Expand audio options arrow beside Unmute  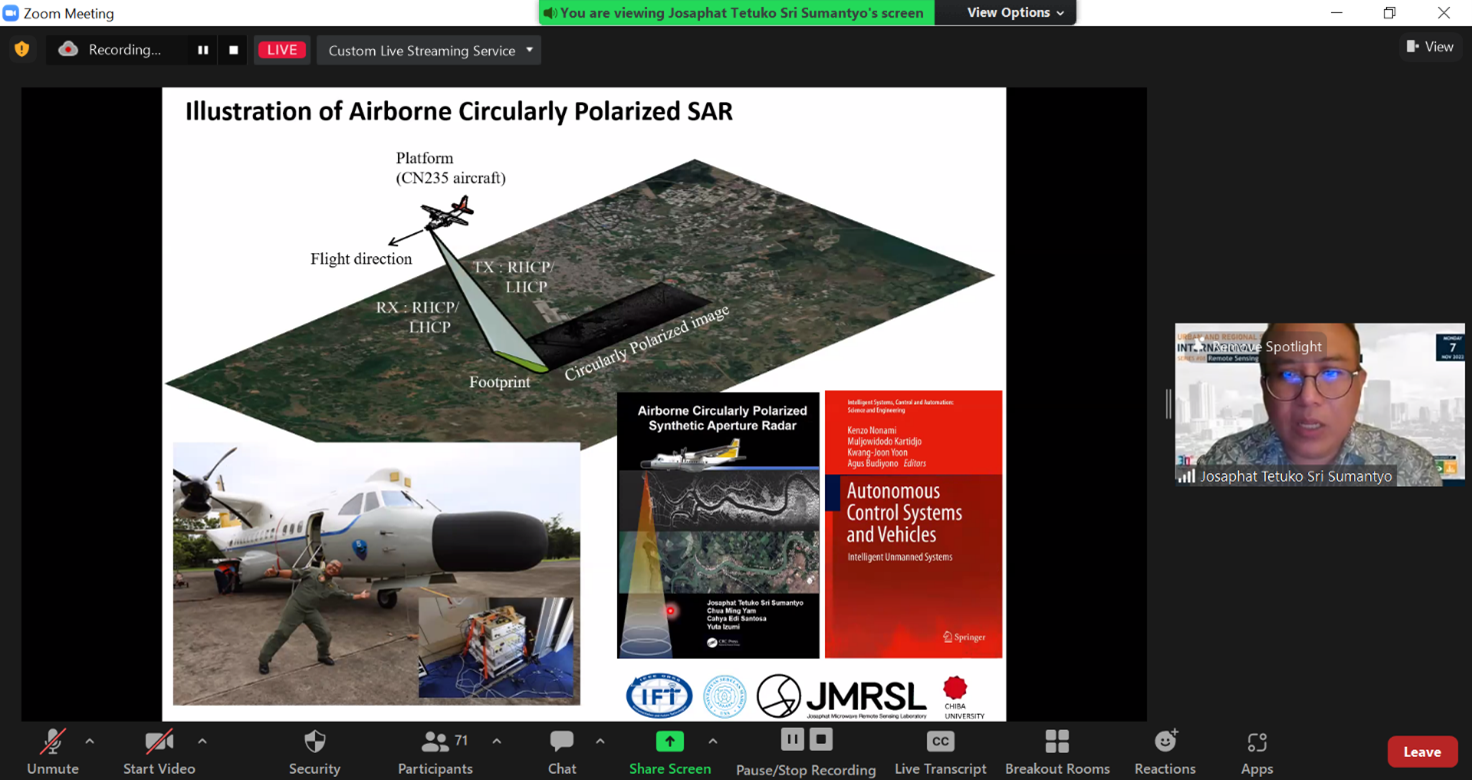pos(90,741)
